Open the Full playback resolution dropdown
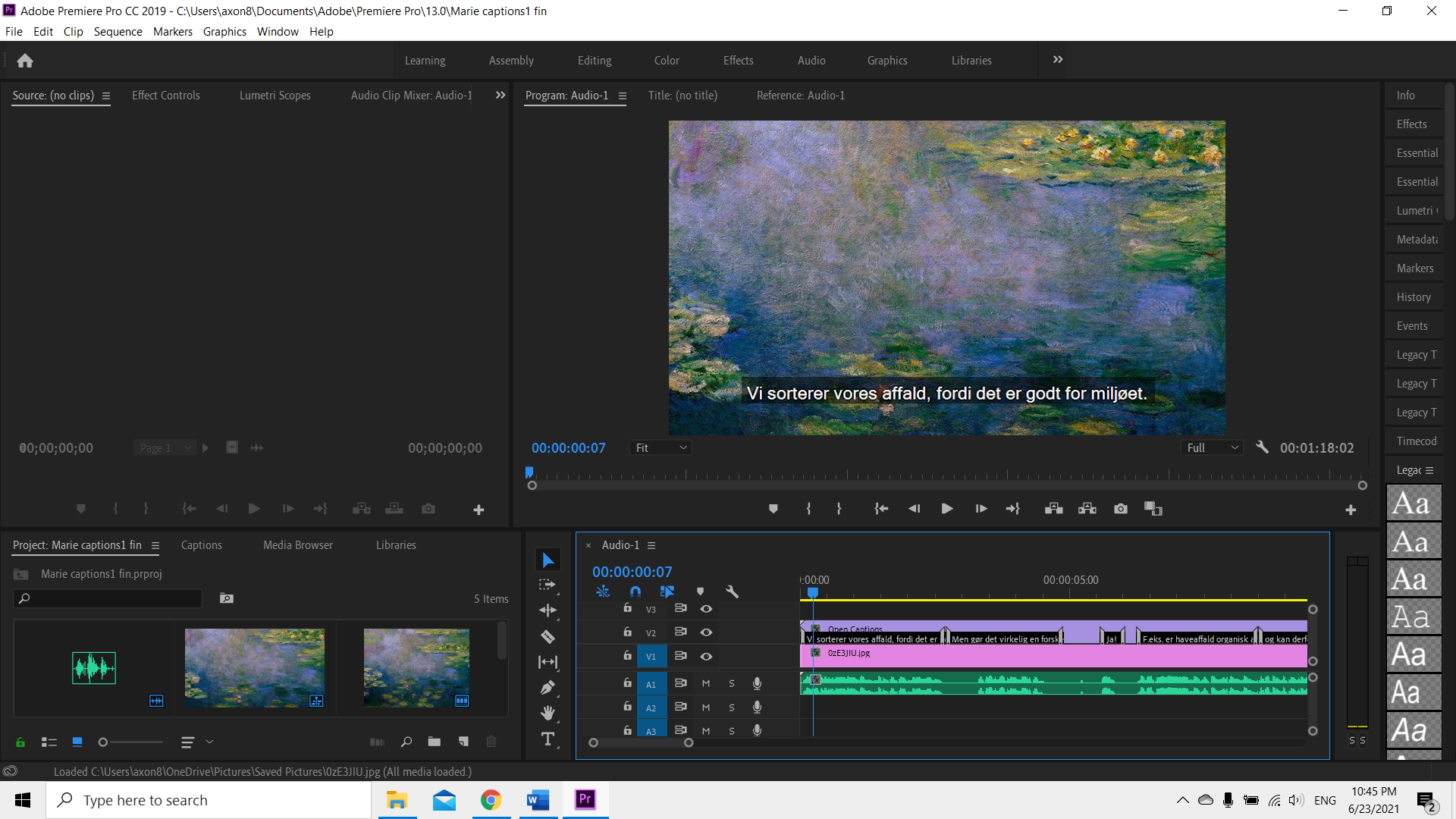 (1212, 447)
